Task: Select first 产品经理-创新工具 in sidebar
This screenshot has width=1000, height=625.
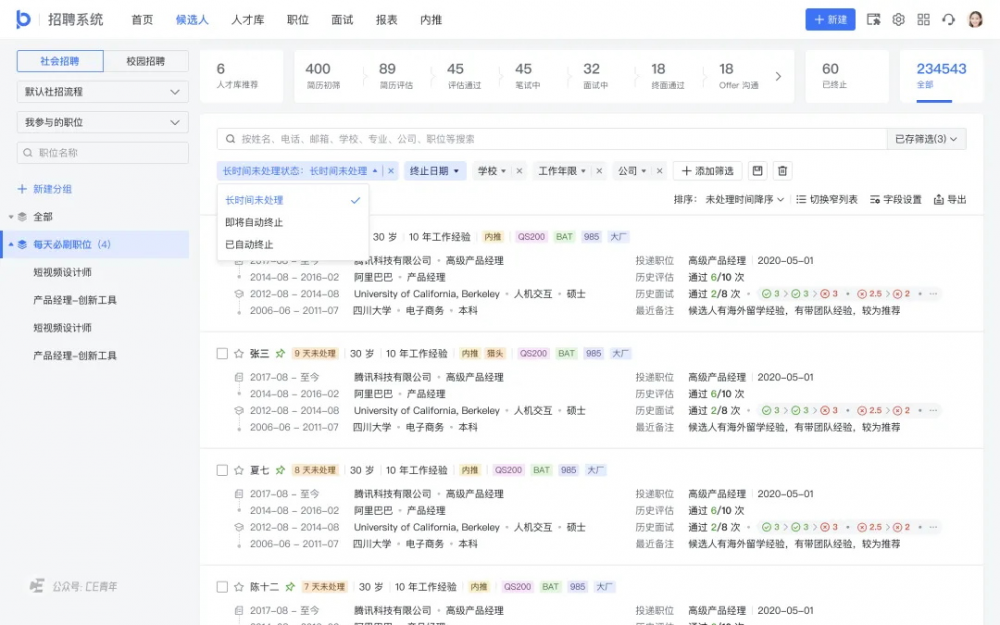Action: (75, 300)
